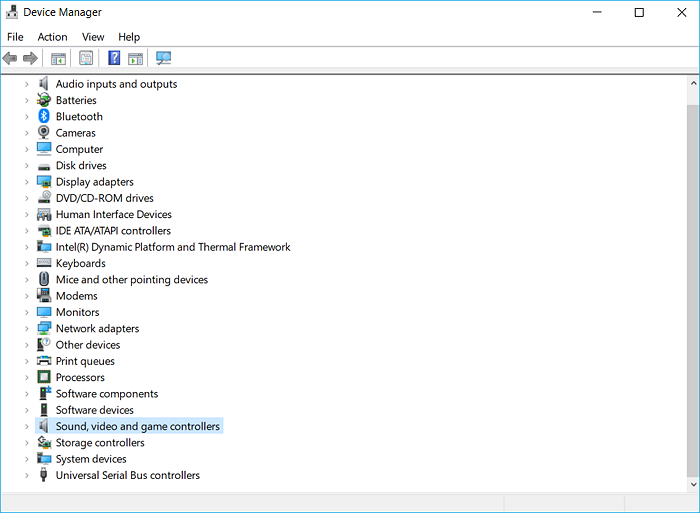Select Mice and other pointing devices
Image resolution: width=700 pixels, height=513 pixels.
click(x=131, y=280)
